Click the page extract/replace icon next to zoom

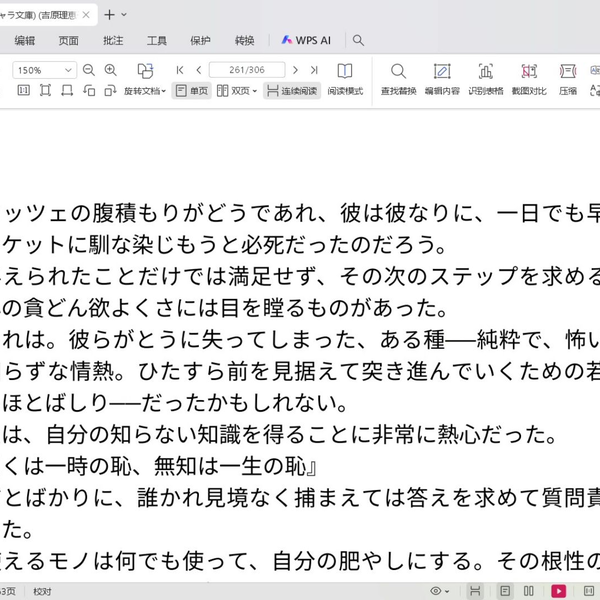tap(145, 70)
